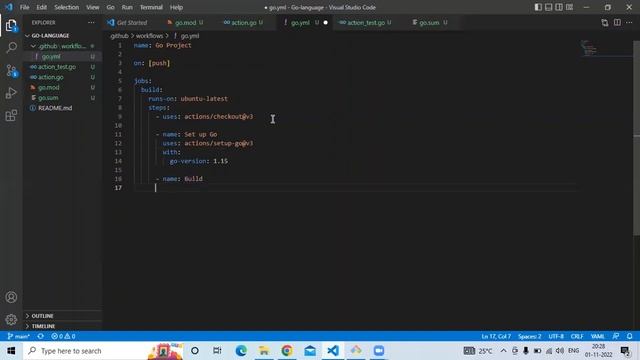640x360 pixels.
Task: Open the Accounts menu icon
Action: [x=11, y=297]
